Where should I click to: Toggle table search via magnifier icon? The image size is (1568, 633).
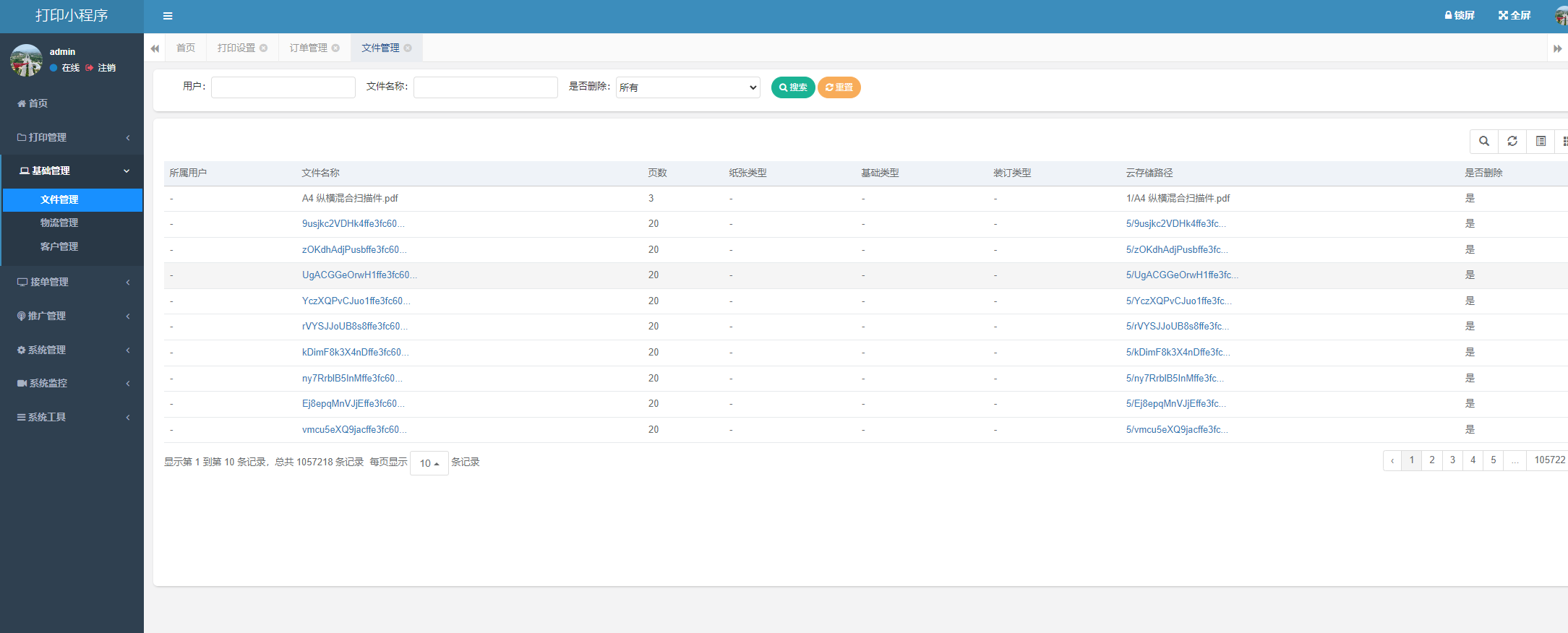(x=1484, y=141)
